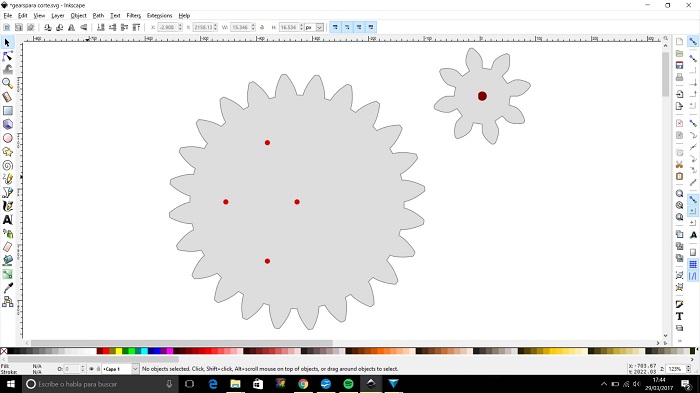700x393 pixels.
Task: Toggle scale rounded corners option
Action: point(347,27)
